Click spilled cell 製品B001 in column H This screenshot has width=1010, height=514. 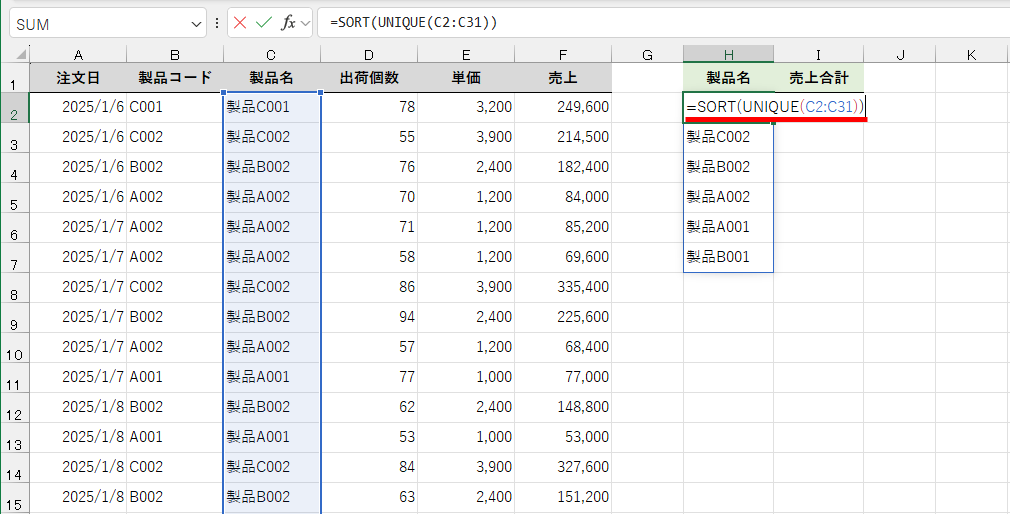(x=729, y=258)
